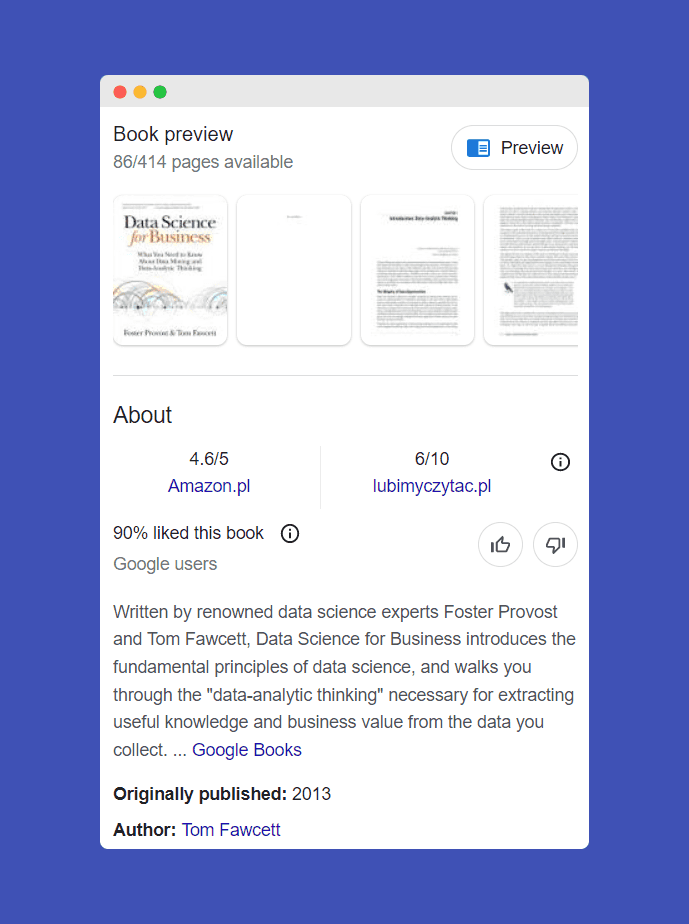Click the thumbs up like icon

pos(500,545)
